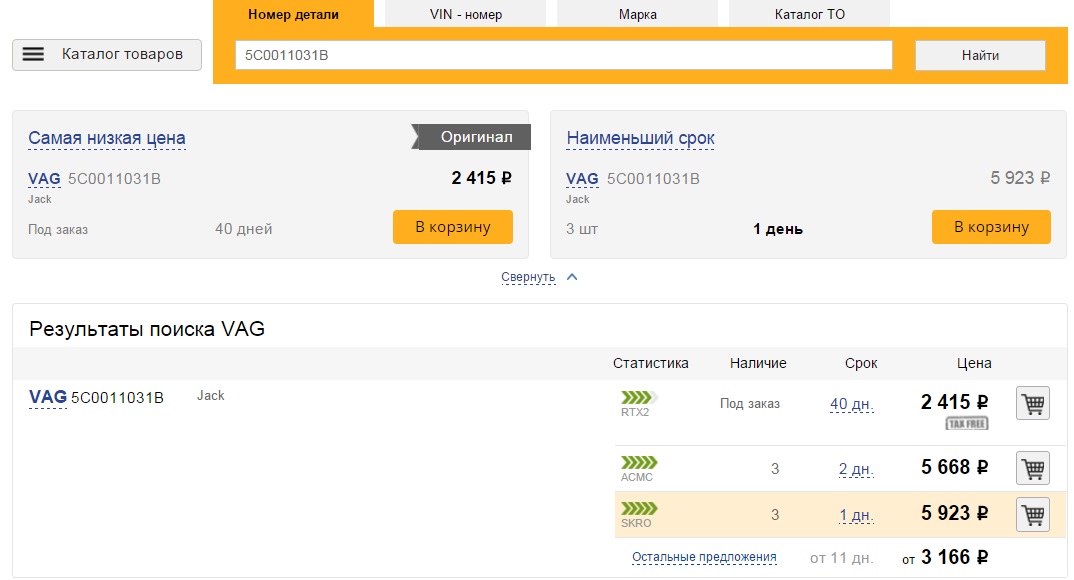Click the VAG brand link in results table

[x=48, y=397]
